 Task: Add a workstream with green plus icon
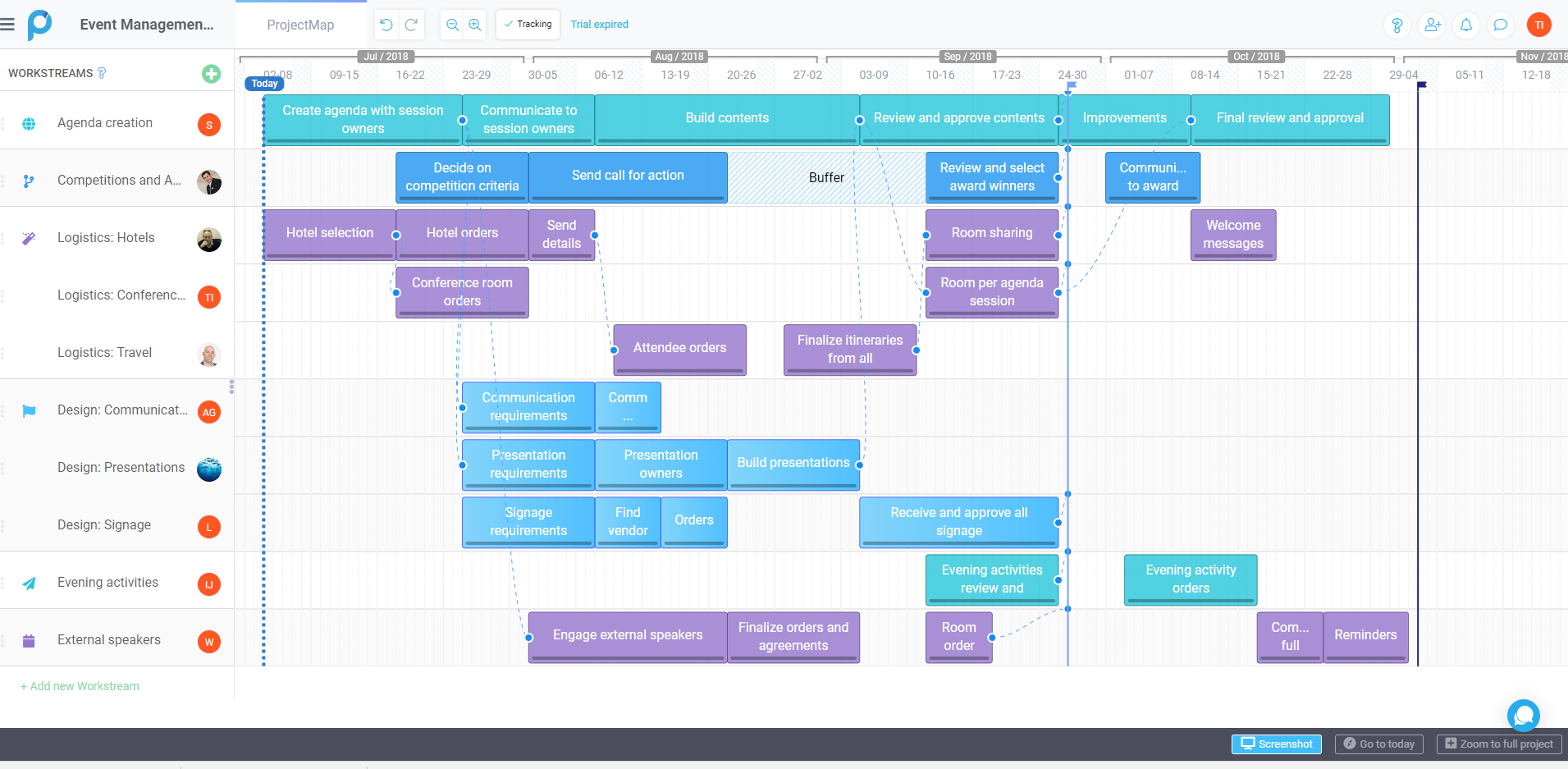tap(211, 74)
